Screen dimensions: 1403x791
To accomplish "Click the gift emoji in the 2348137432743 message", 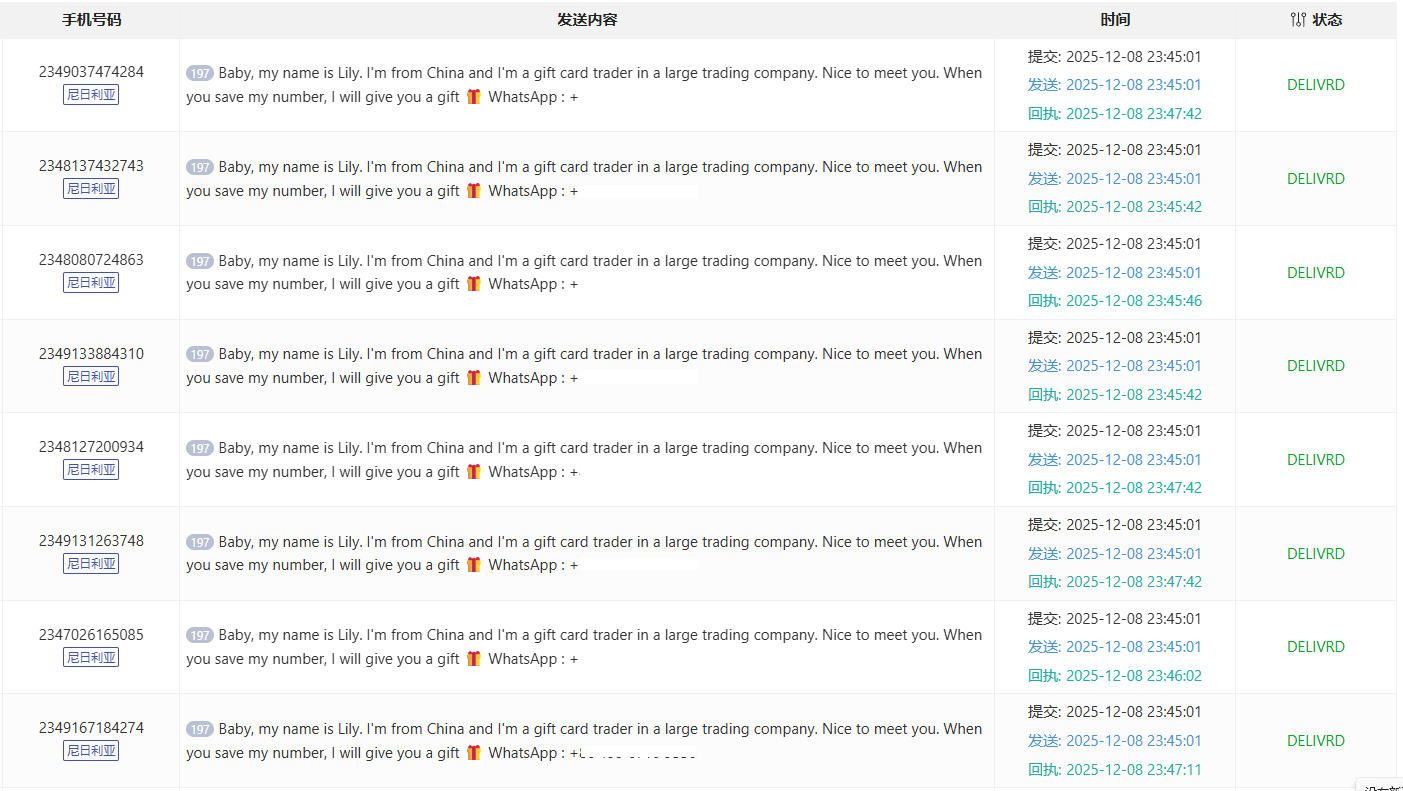I will tap(474, 191).
